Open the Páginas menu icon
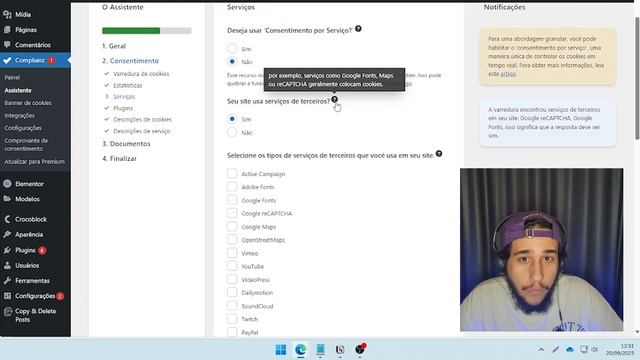This screenshot has width=640, height=360. pos(7,29)
